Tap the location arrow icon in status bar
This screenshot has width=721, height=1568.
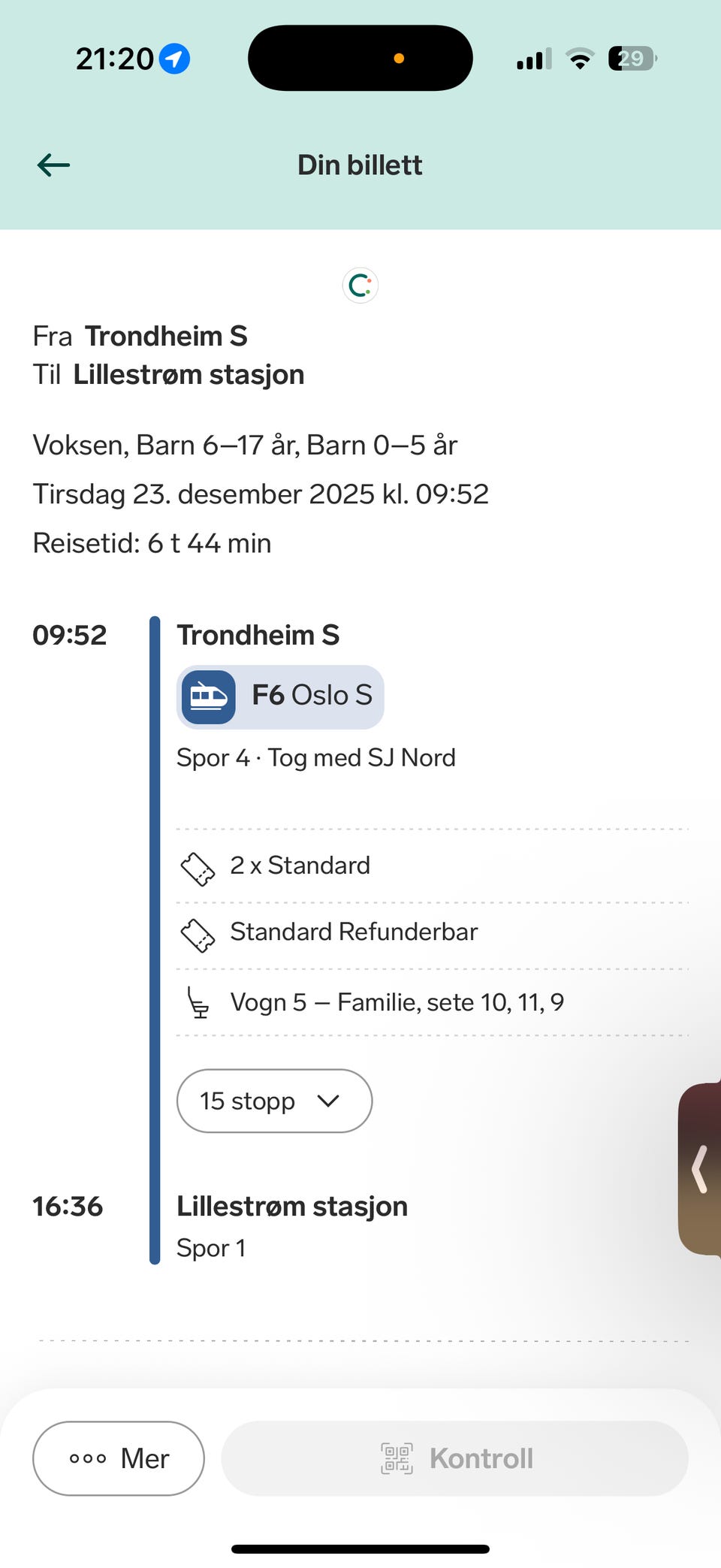click(x=174, y=59)
